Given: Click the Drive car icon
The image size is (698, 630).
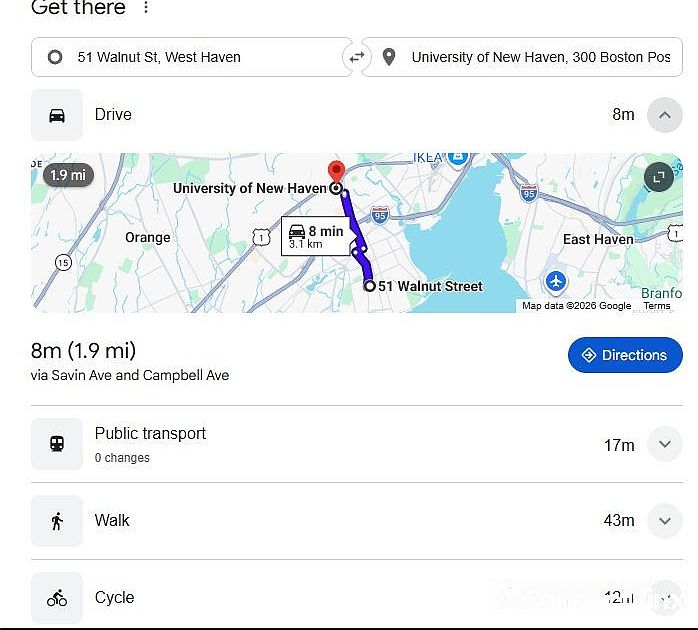Looking at the screenshot, I should coord(57,115).
